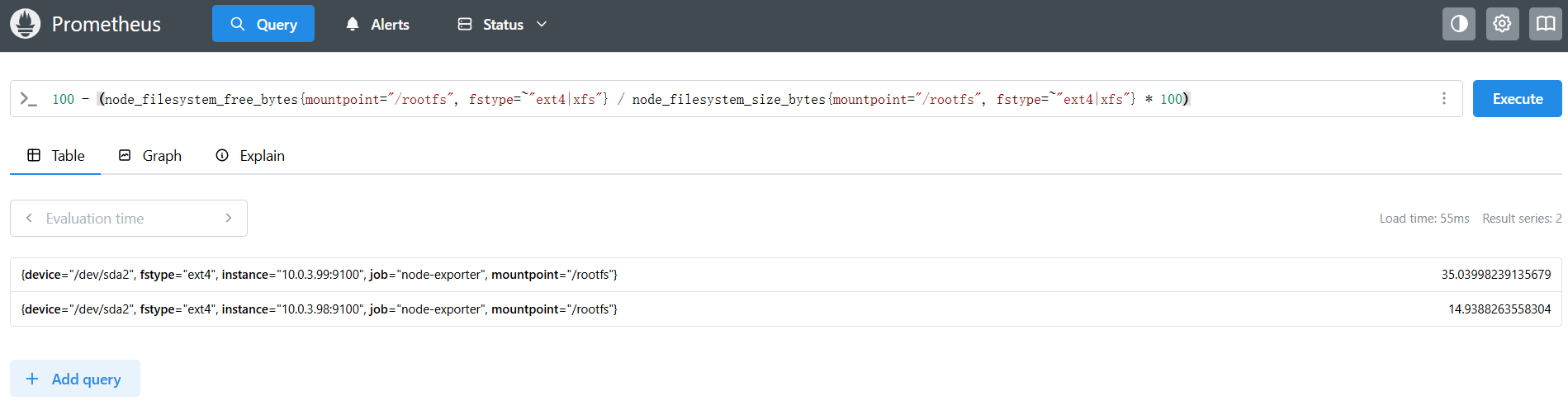Open the query options three-dot menu
The image size is (1568, 410).
coord(1443,98)
